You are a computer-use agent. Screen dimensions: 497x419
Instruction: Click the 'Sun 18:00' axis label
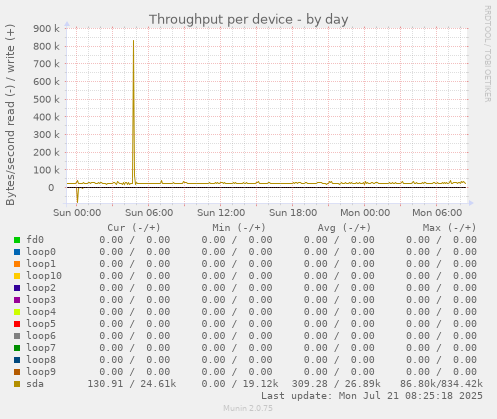coord(293,213)
